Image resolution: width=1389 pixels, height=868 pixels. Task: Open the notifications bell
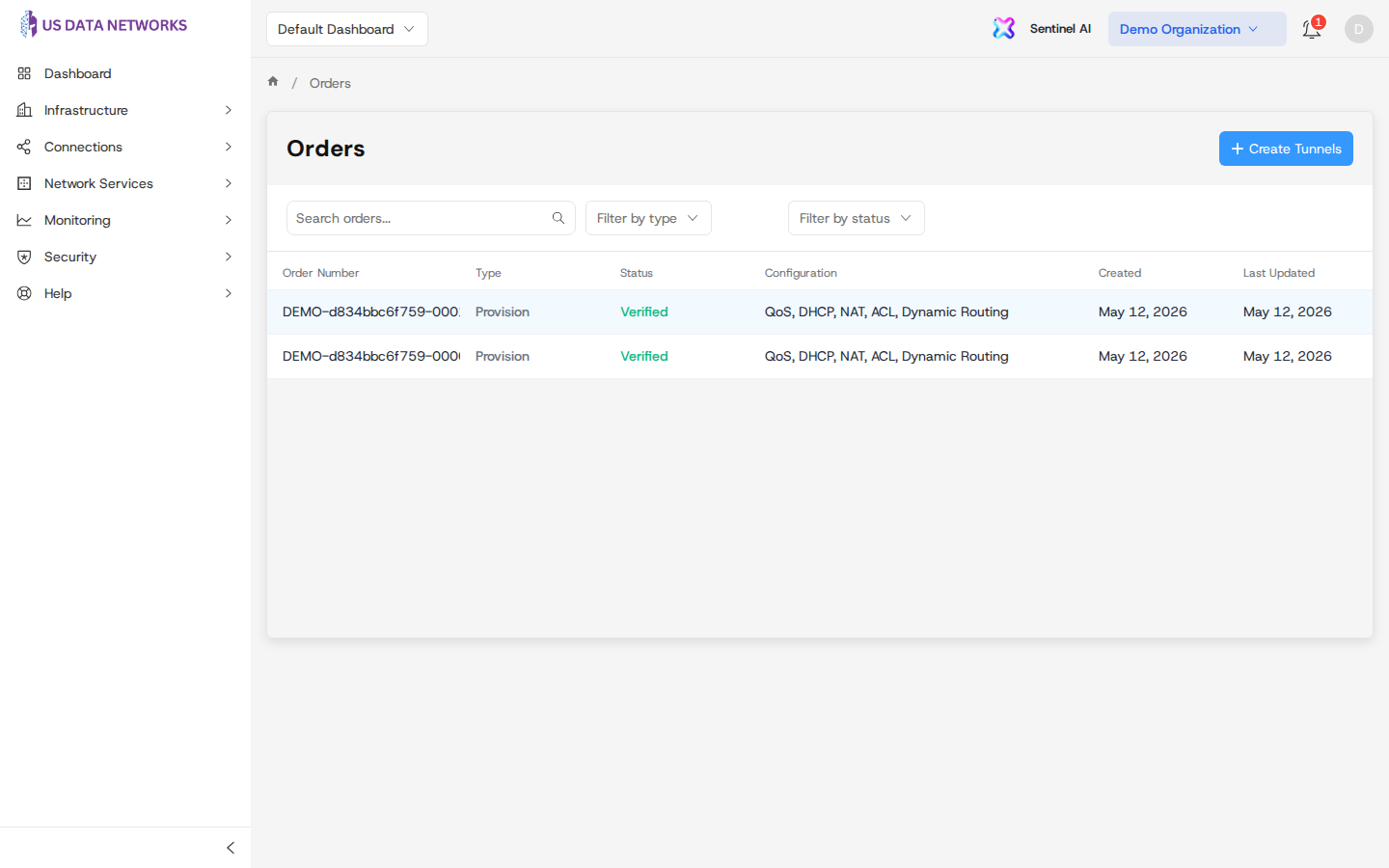coord(1311,29)
